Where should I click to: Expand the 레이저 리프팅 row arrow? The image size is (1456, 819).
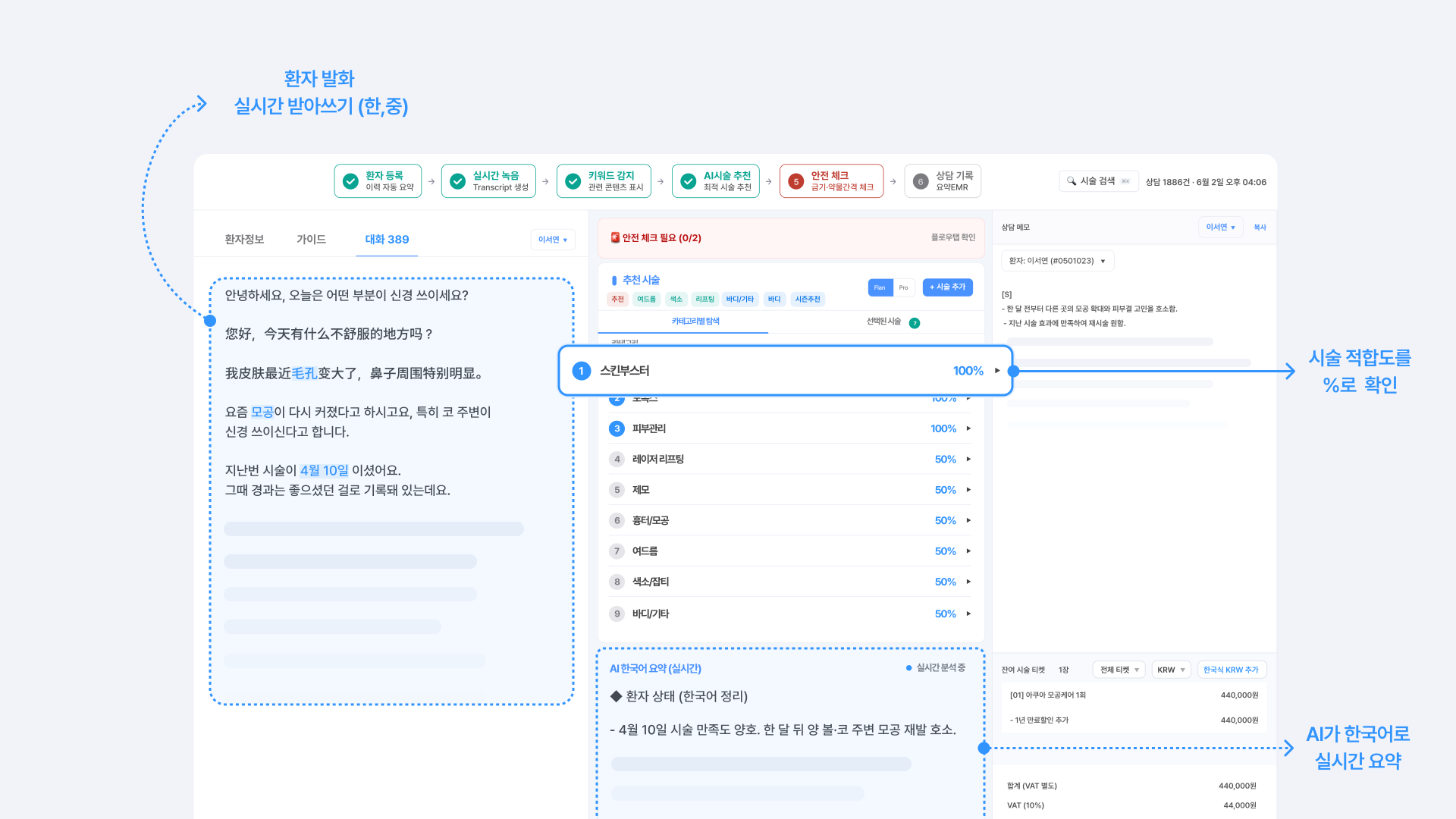(x=968, y=459)
